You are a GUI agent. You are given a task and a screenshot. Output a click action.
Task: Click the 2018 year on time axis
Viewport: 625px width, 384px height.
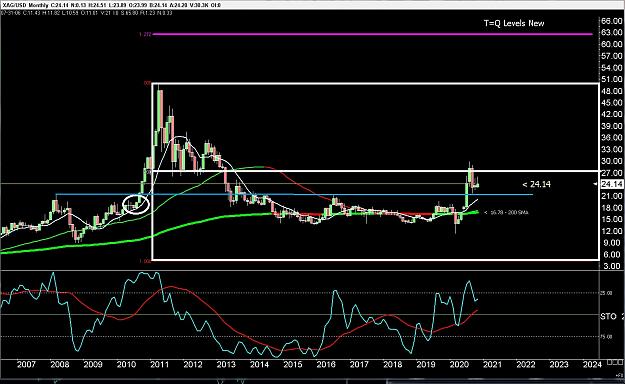click(x=393, y=364)
